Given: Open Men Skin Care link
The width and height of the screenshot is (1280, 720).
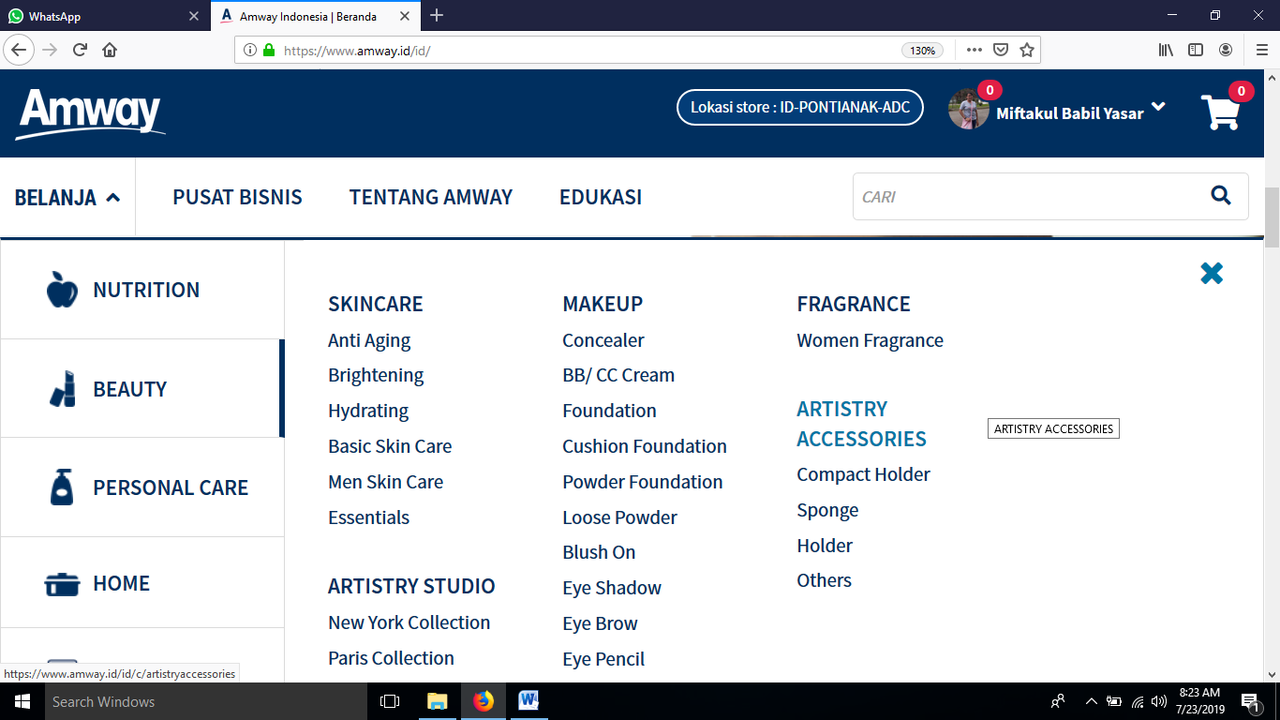Looking at the screenshot, I should (385, 481).
